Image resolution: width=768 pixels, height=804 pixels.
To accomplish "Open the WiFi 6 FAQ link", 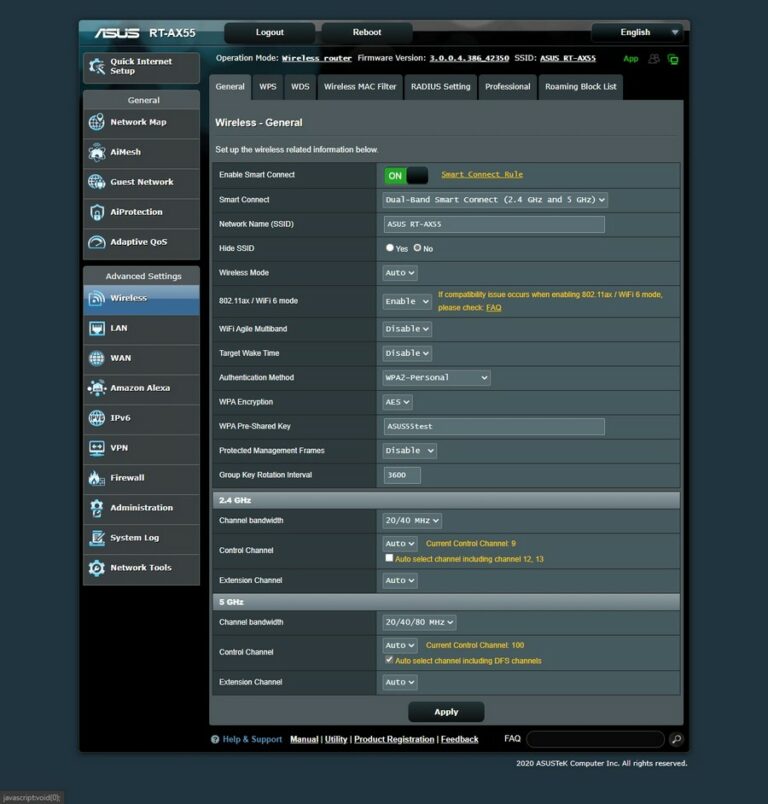I will coord(494,308).
